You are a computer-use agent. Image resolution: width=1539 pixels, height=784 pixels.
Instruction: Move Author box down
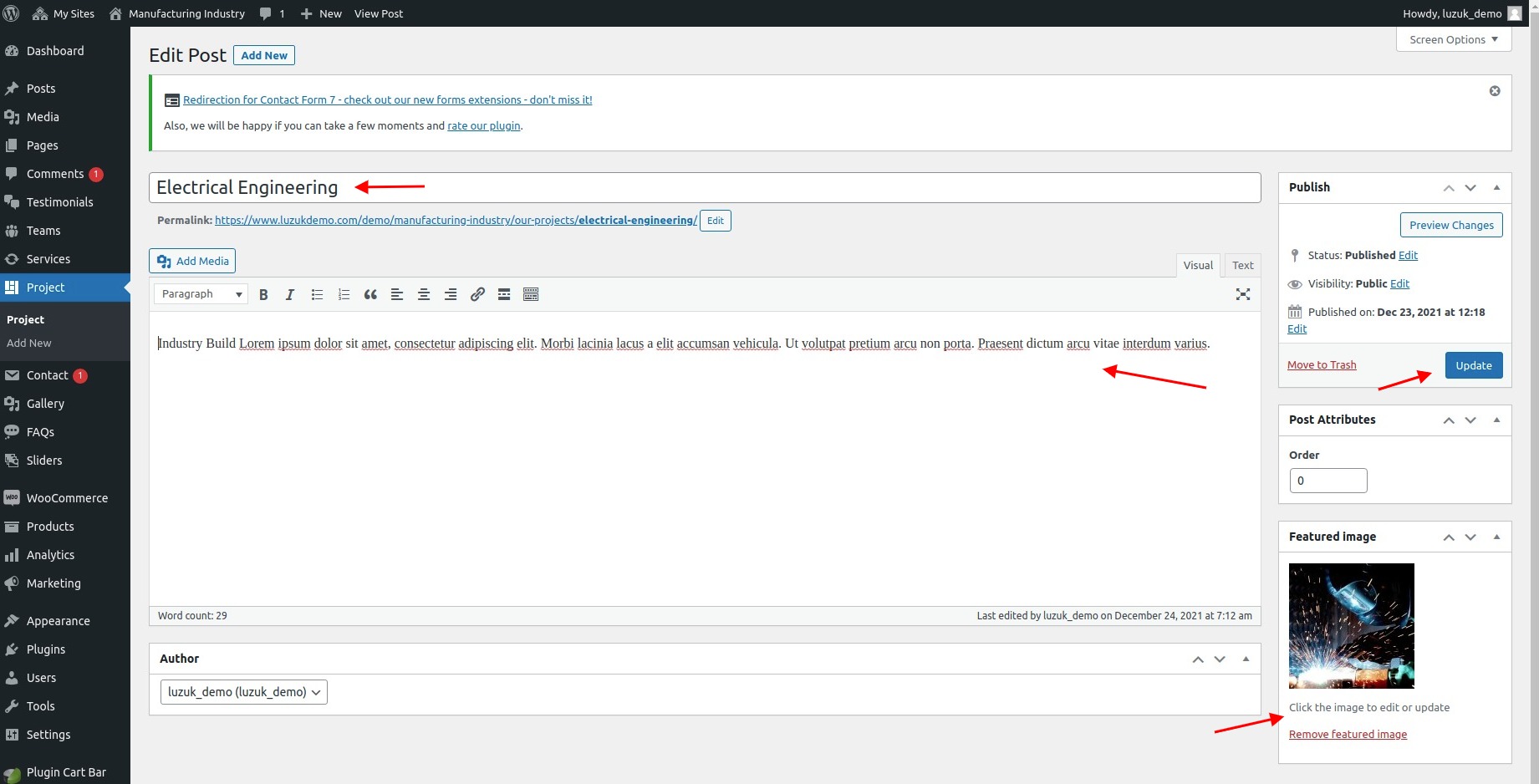[1220, 659]
